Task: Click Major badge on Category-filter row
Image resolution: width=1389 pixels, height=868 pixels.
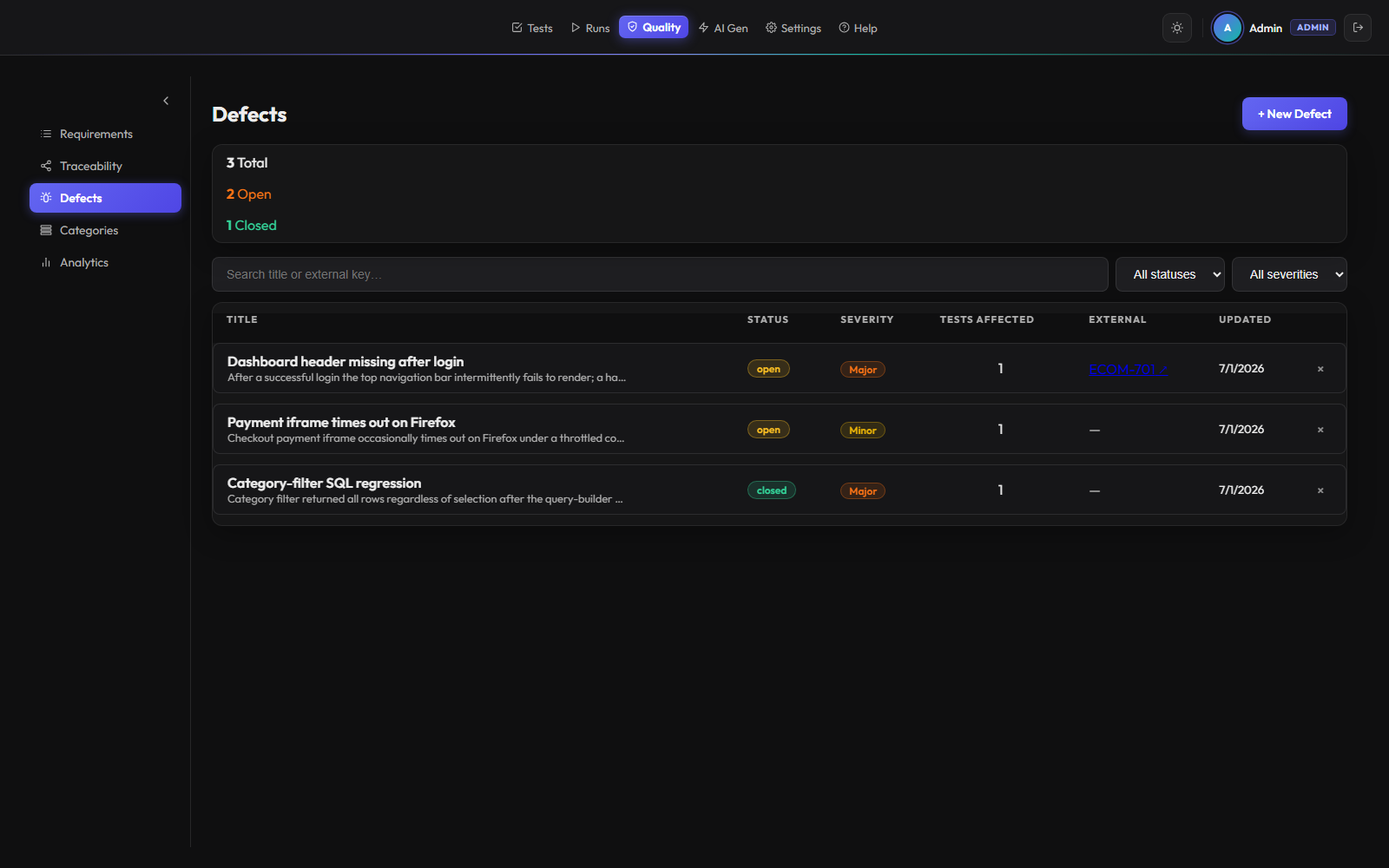Action: pyautogui.click(x=863, y=491)
